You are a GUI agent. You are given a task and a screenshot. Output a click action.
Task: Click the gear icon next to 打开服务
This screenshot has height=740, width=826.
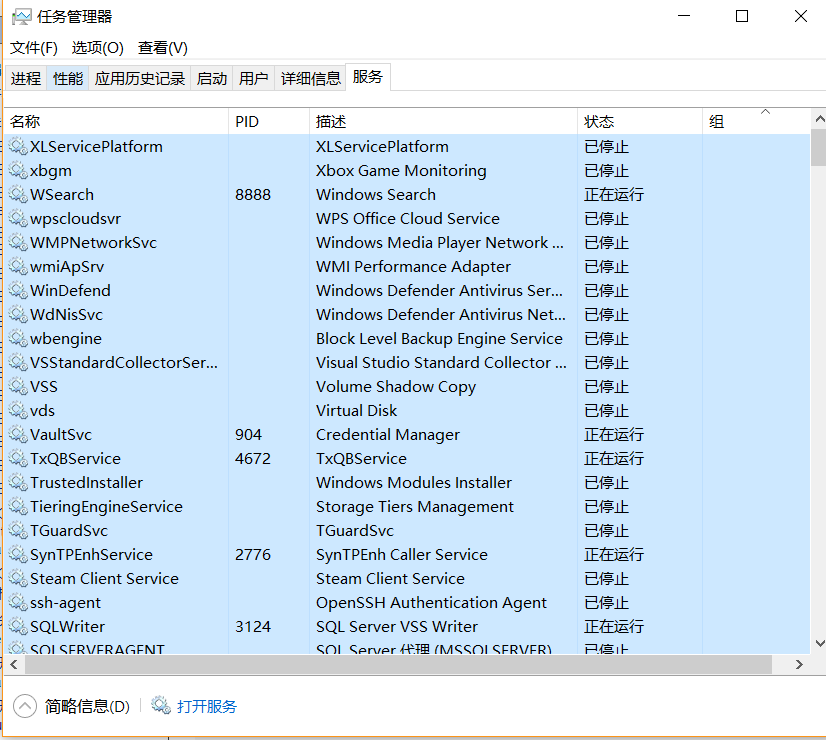[161, 705]
